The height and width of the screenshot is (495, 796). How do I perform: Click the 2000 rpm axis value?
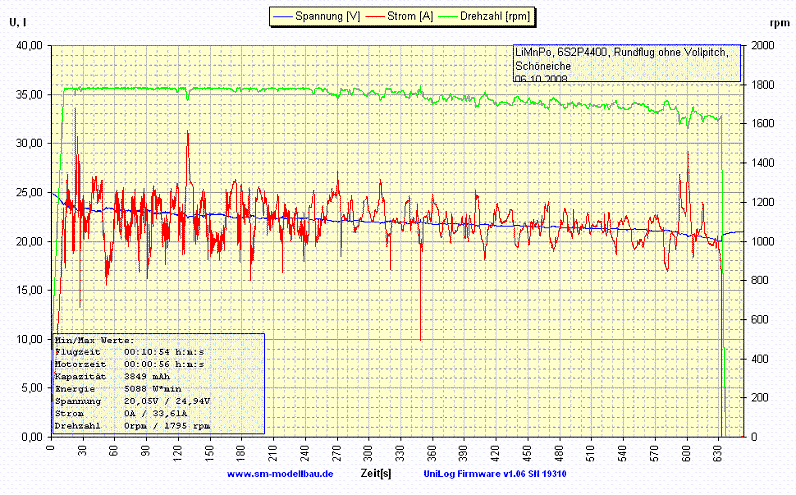pyautogui.click(x=763, y=45)
